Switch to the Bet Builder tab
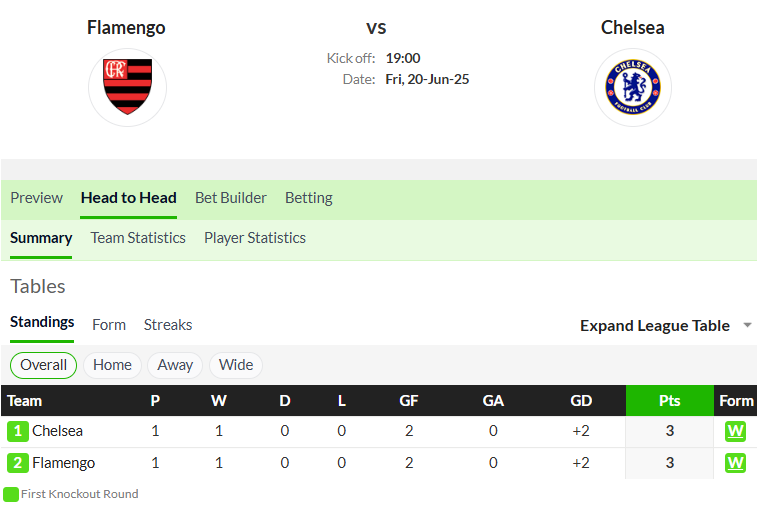This screenshot has width=757, height=520. (231, 198)
